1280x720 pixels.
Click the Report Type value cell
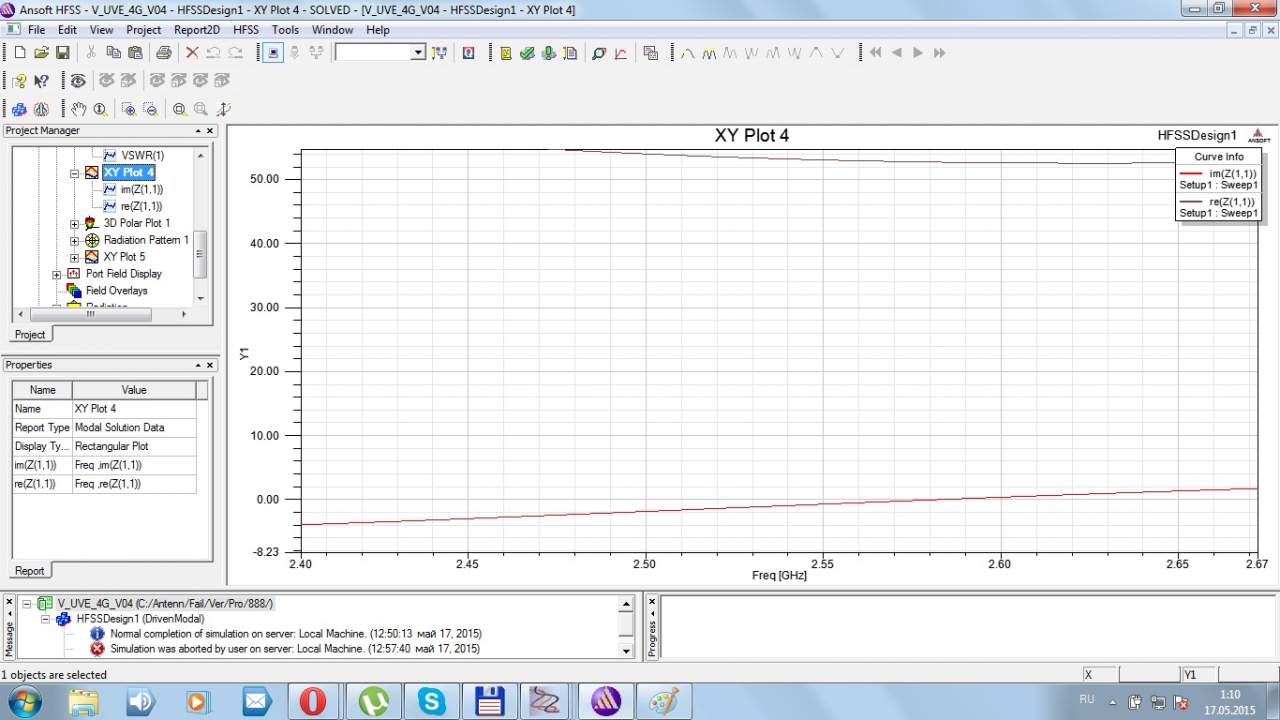point(134,427)
